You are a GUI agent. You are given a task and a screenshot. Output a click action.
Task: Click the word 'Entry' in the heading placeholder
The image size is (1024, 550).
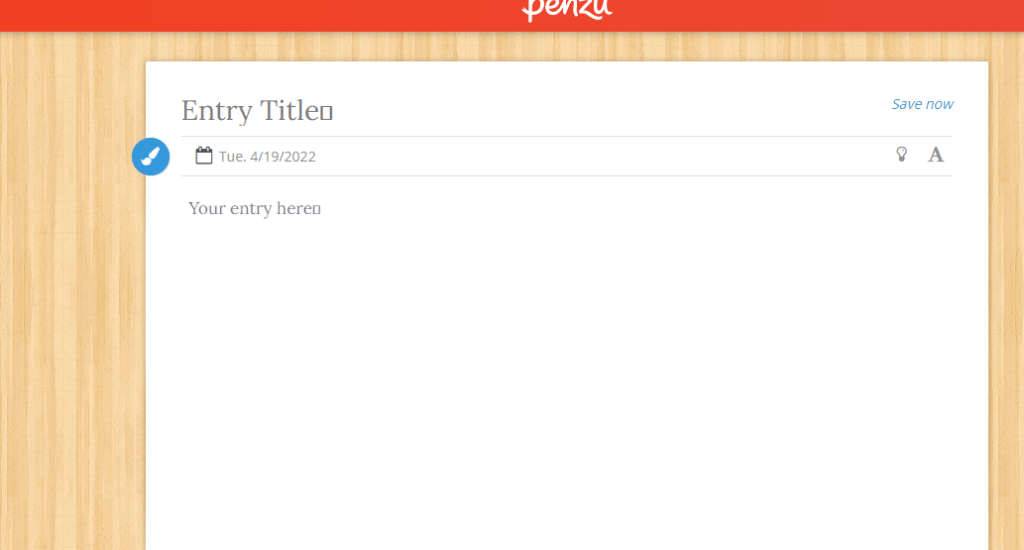[217, 110]
